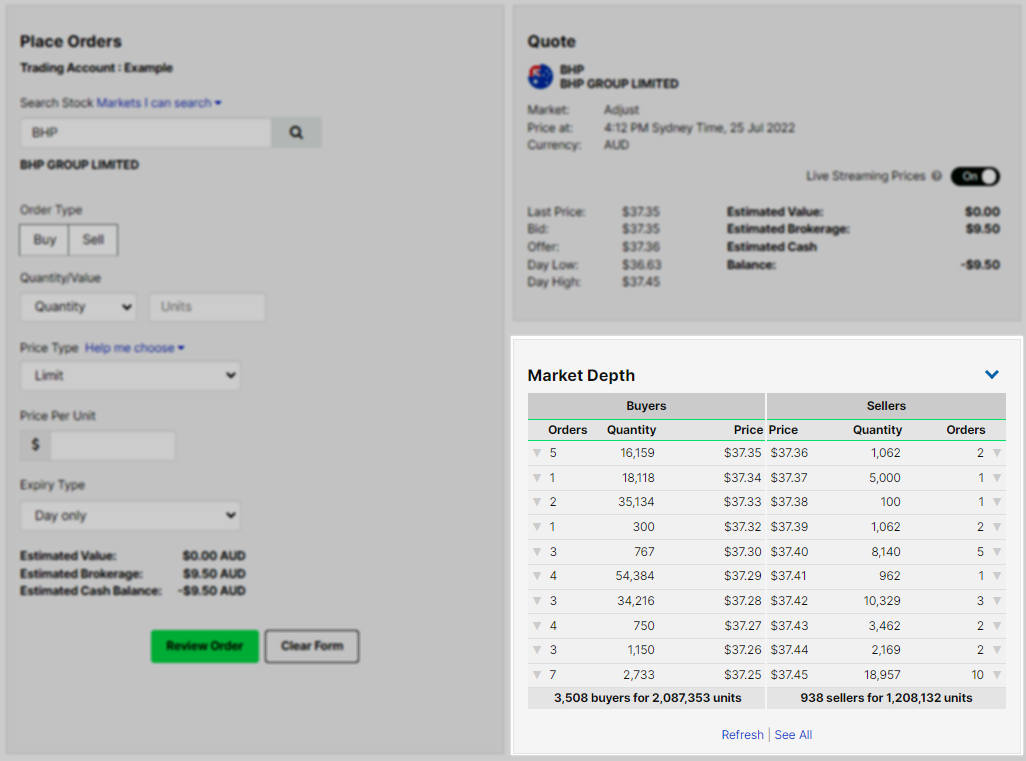Click the Sellers column group header
Viewport: 1026px width, 761px height.
click(886, 406)
